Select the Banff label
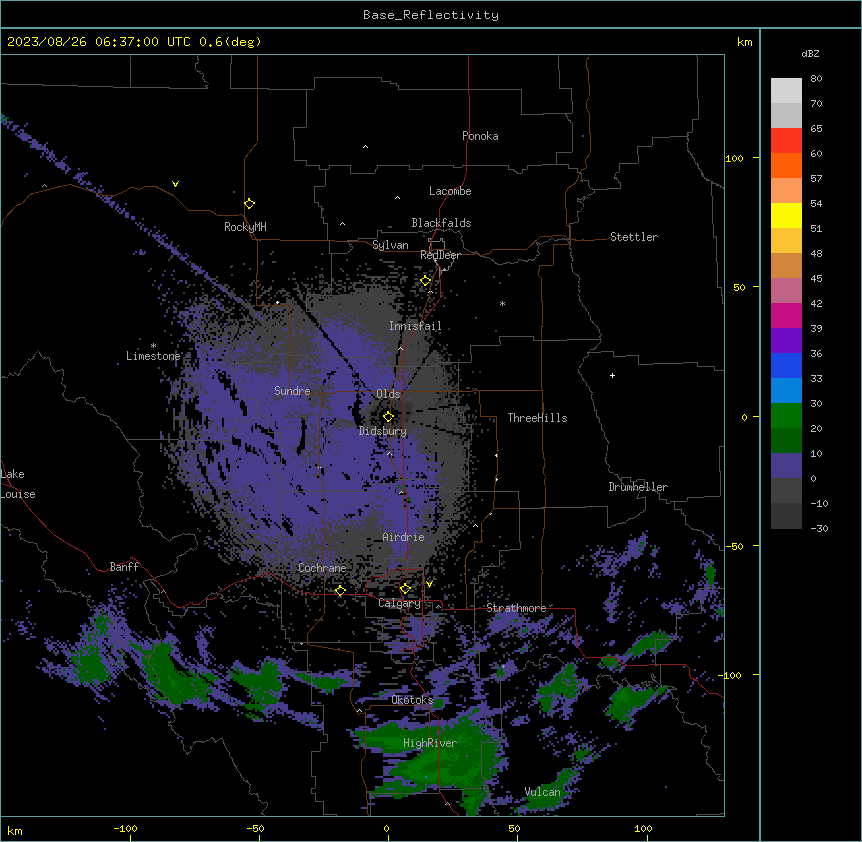This screenshot has height=842, width=862. tap(124, 567)
